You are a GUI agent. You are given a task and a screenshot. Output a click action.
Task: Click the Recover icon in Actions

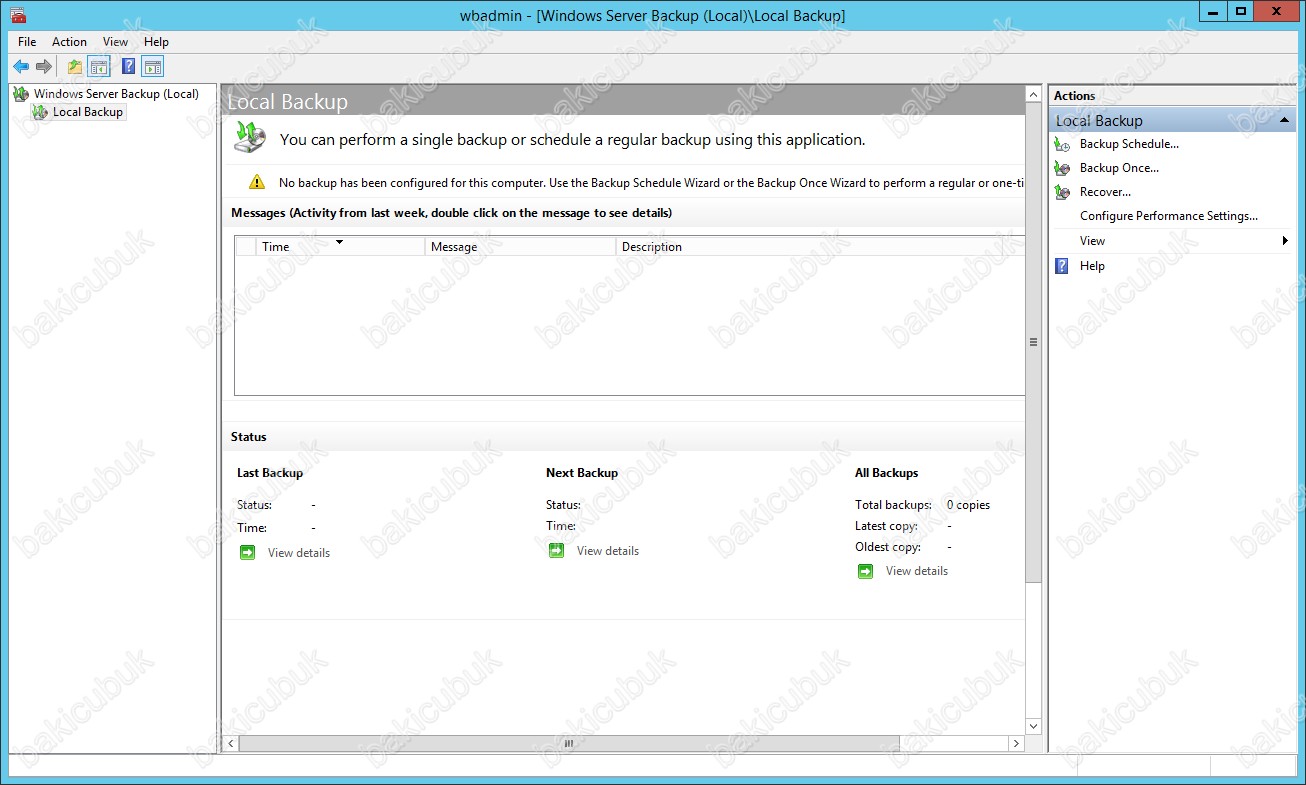(x=1063, y=192)
